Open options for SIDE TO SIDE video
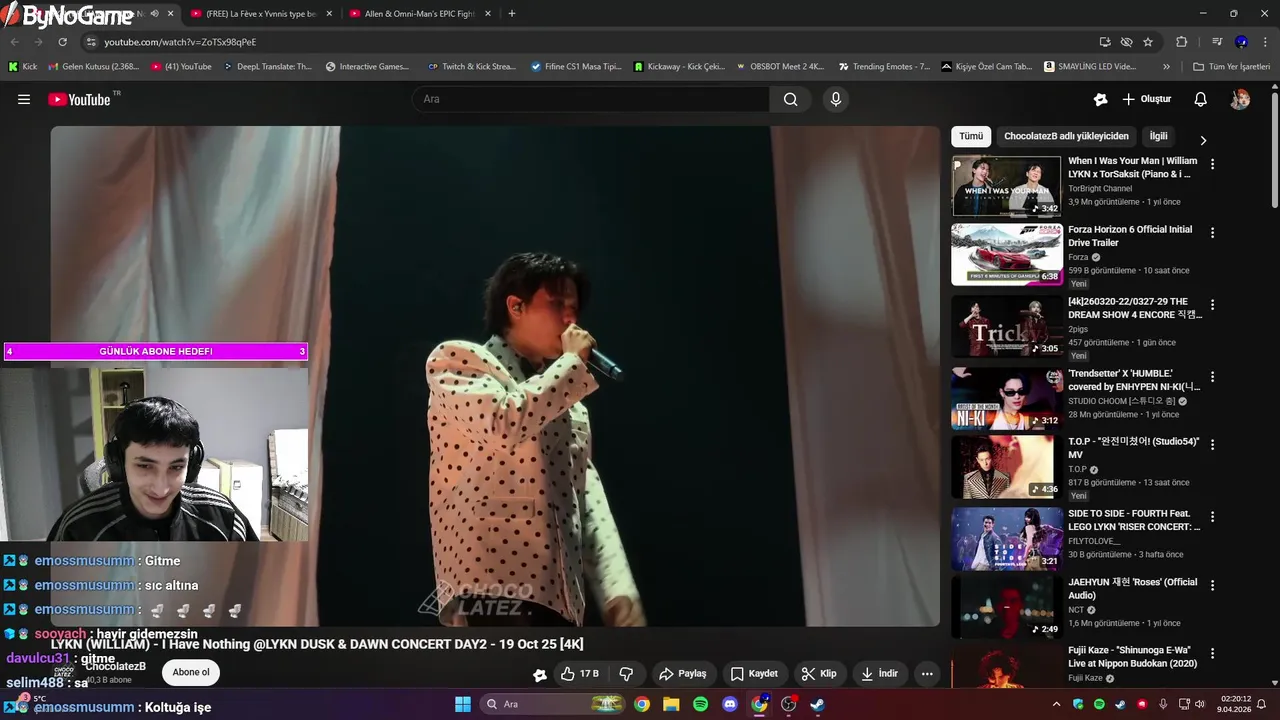This screenshot has height=720, width=1280. [x=1212, y=516]
